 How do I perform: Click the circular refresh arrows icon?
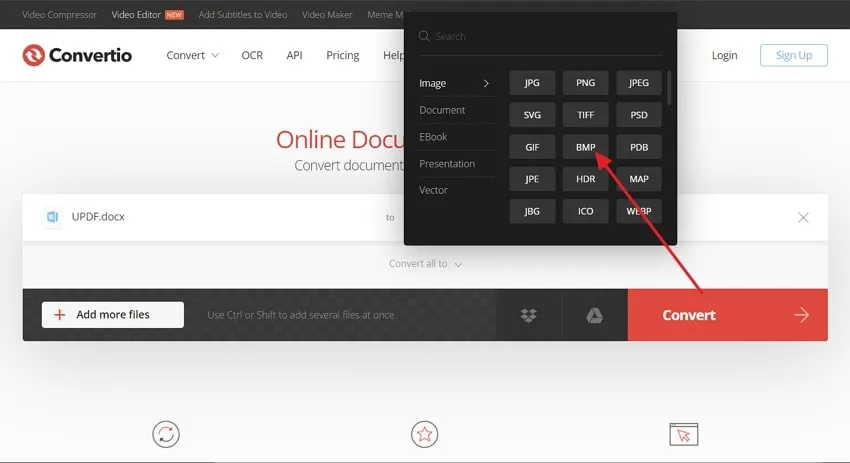(x=166, y=434)
